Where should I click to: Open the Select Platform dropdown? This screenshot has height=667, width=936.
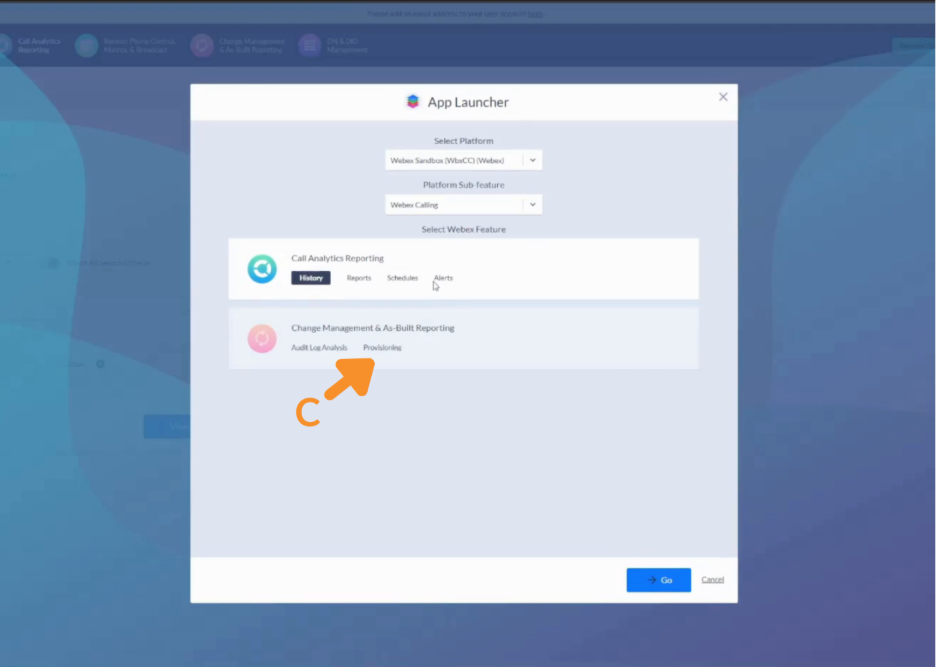pos(463,160)
